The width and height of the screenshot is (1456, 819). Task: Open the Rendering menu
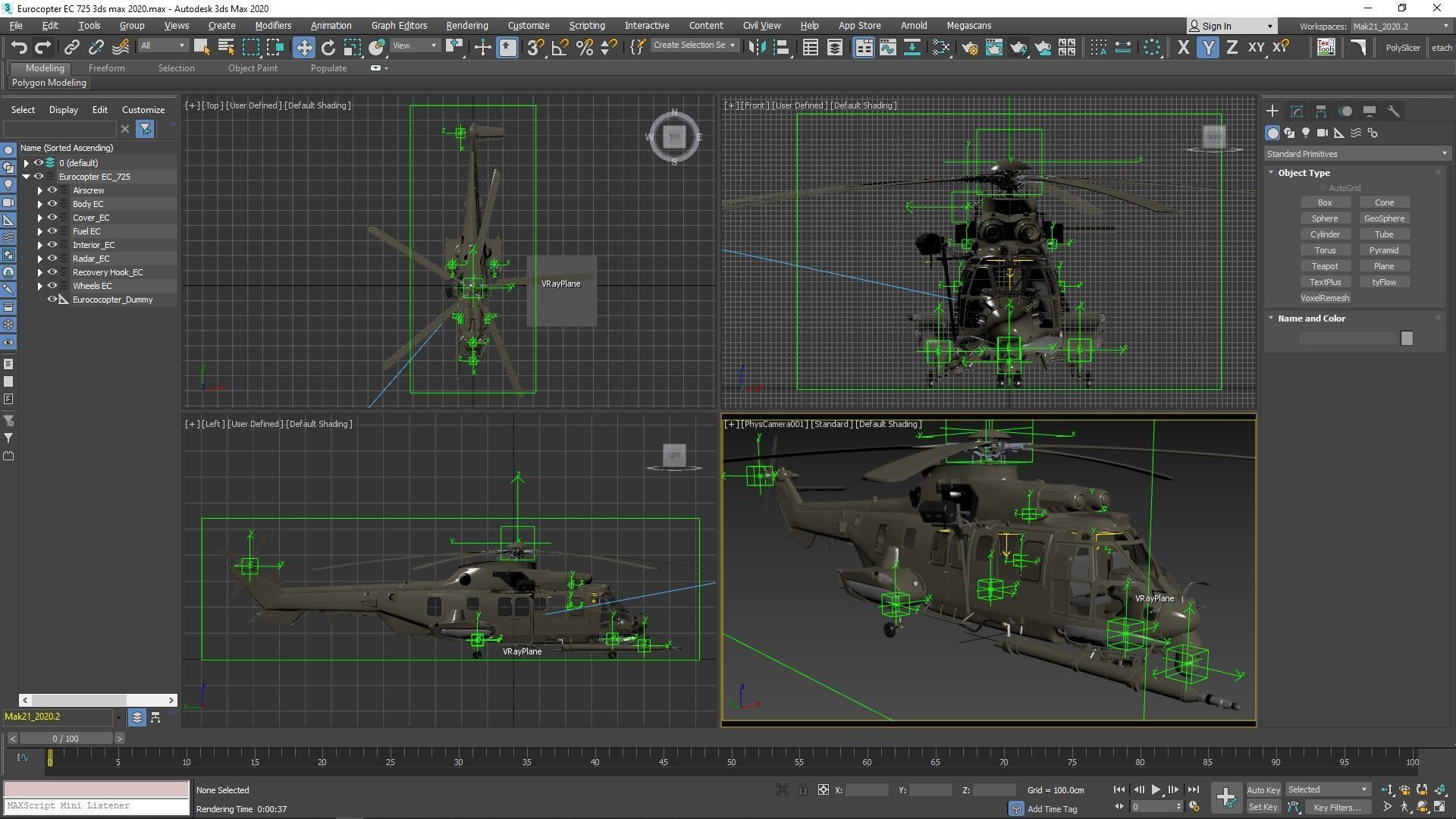[466, 25]
